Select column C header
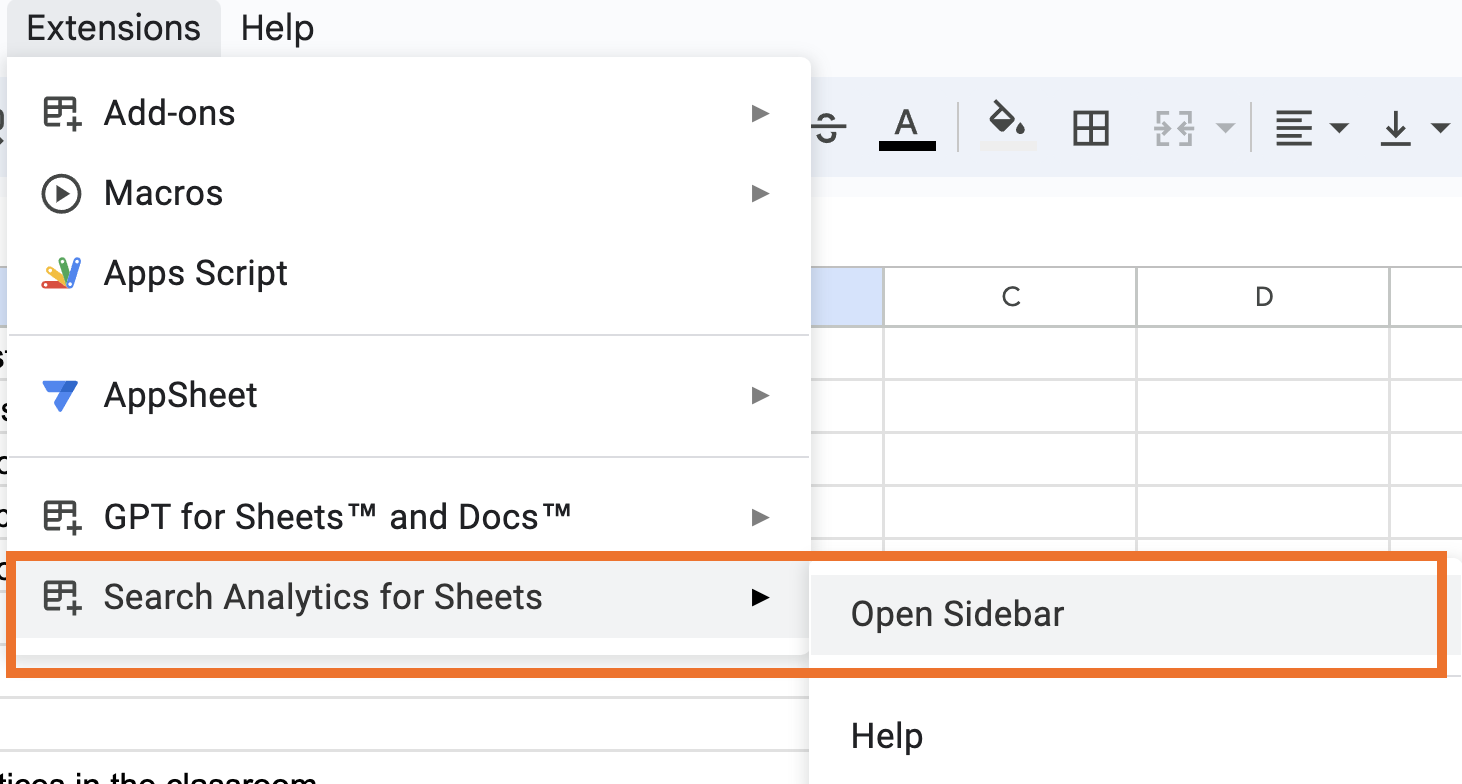This screenshot has width=1462, height=784. tap(1010, 297)
